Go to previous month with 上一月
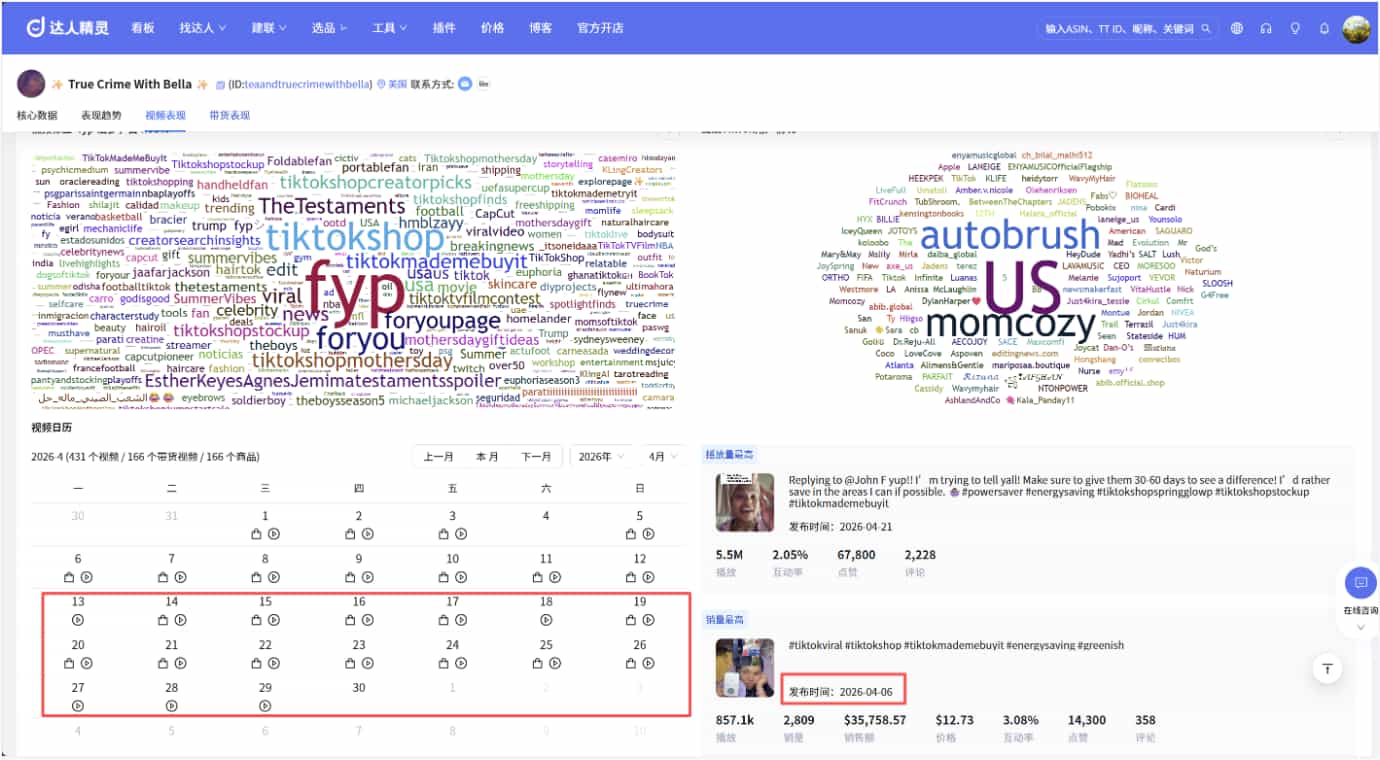The width and height of the screenshot is (1380, 760). [x=439, y=456]
